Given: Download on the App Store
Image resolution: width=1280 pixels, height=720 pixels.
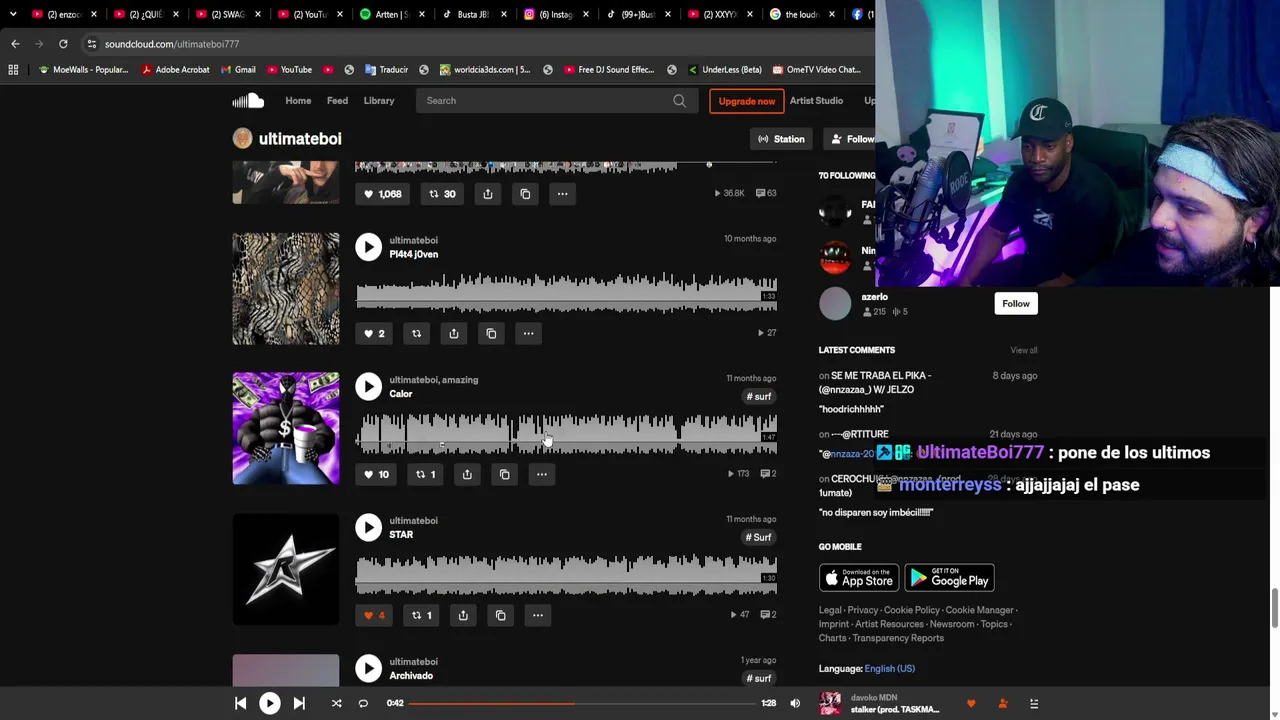Looking at the screenshot, I should (859, 578).
